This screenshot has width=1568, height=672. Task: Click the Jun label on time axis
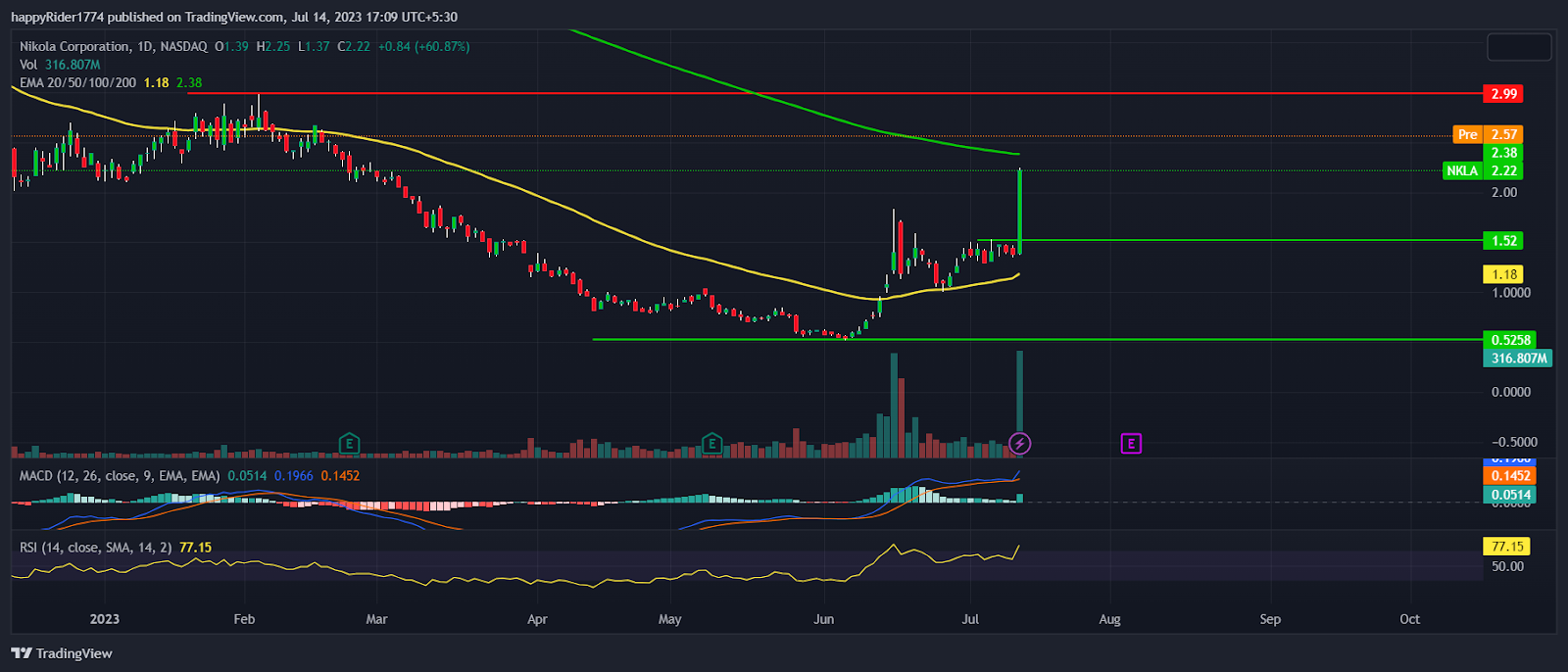tap(823, 619)
